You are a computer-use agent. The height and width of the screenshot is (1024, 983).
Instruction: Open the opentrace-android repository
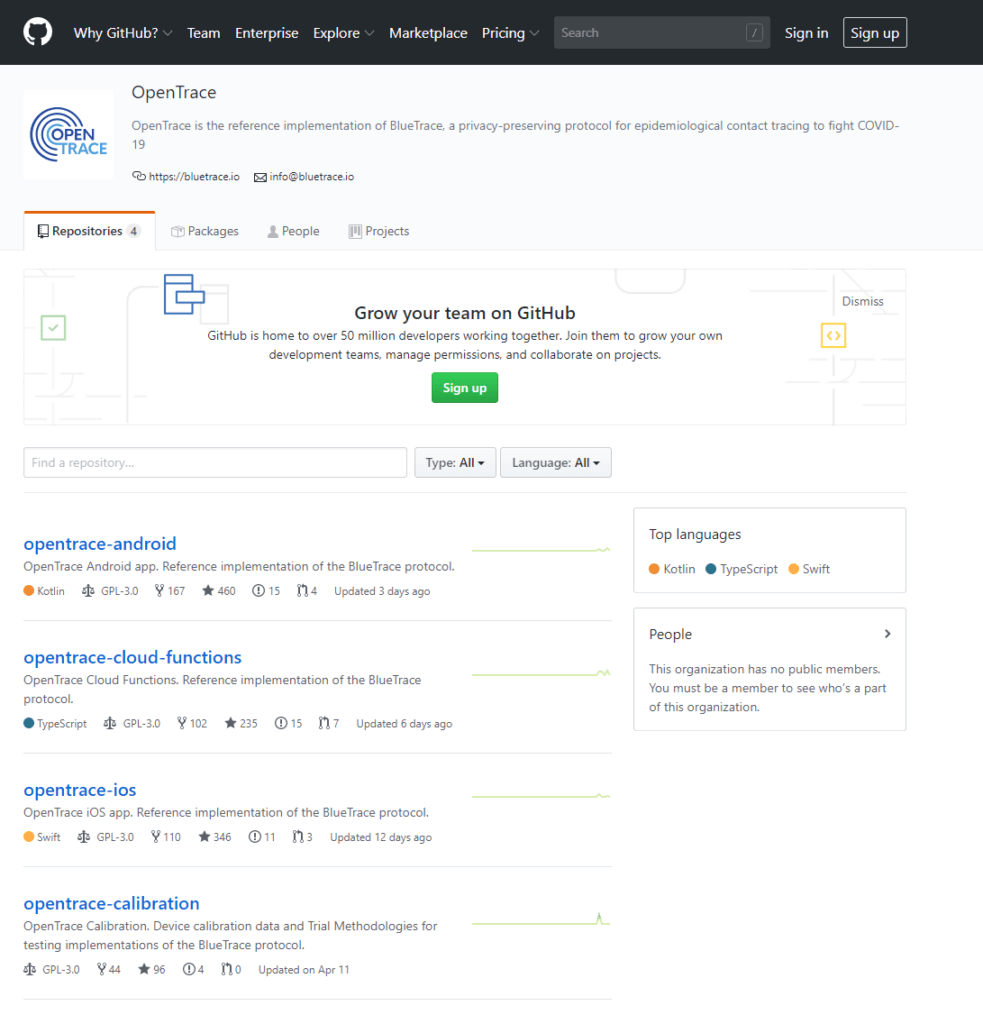click(100, 543)
